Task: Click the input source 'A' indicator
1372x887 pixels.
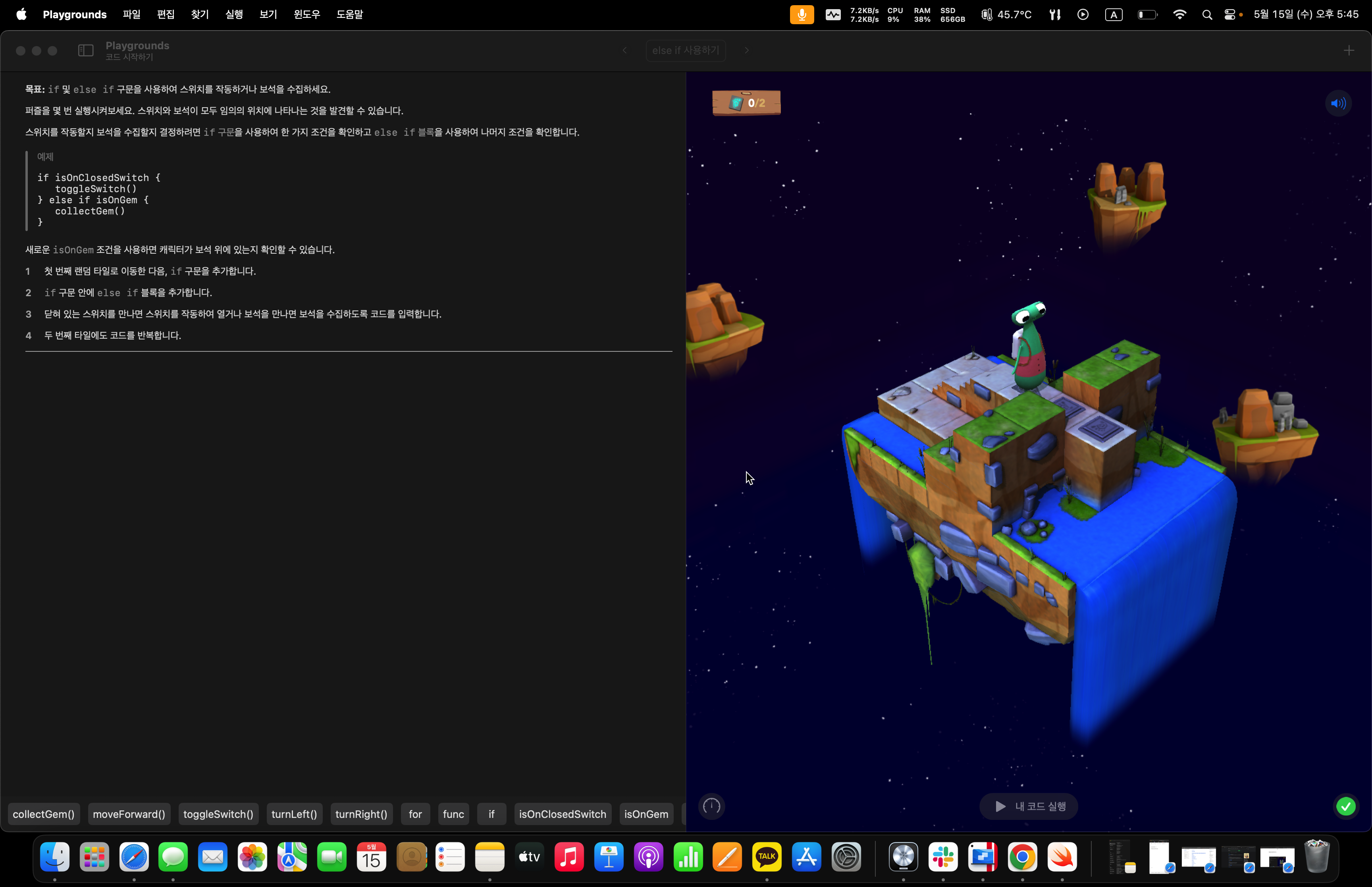Action: coord(1114,15)
